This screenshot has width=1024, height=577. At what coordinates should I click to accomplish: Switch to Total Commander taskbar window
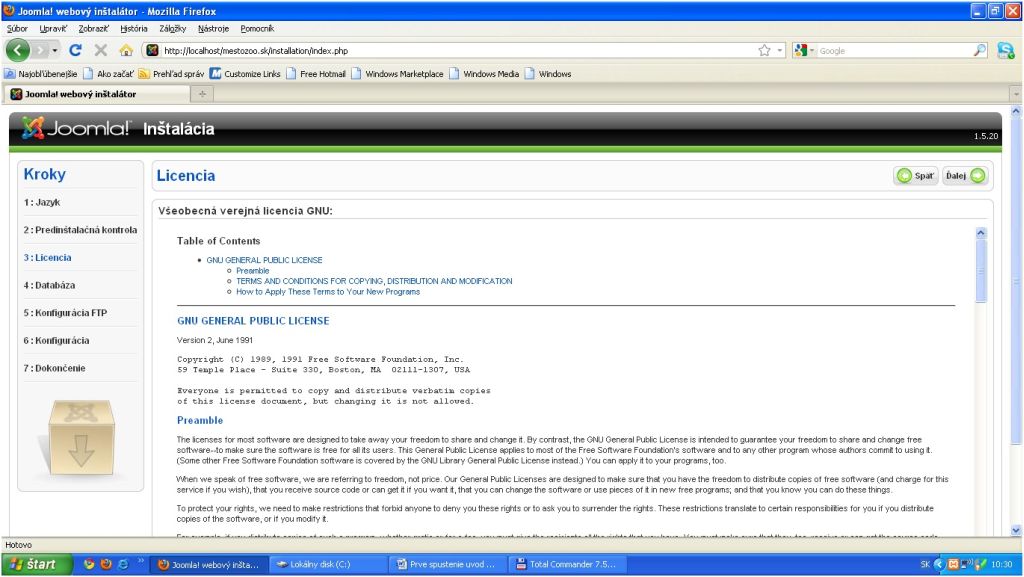coord(568,564)
